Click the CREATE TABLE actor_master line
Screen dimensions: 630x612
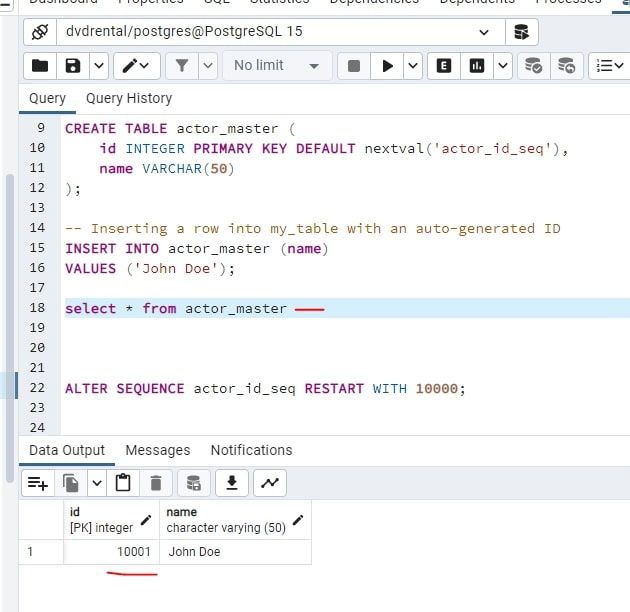click(180, 129)
